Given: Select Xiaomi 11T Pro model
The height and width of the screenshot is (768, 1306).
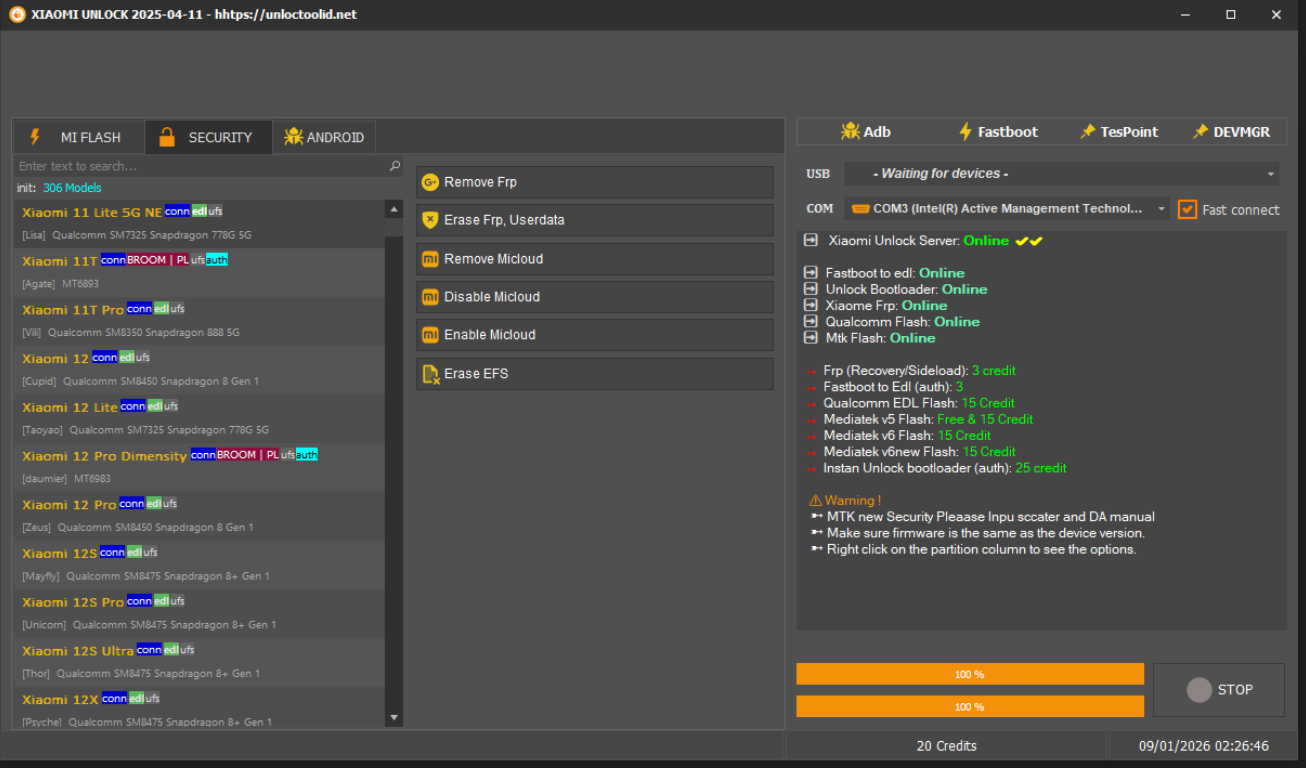Looking at the screenshot, I should click(199, 321).
